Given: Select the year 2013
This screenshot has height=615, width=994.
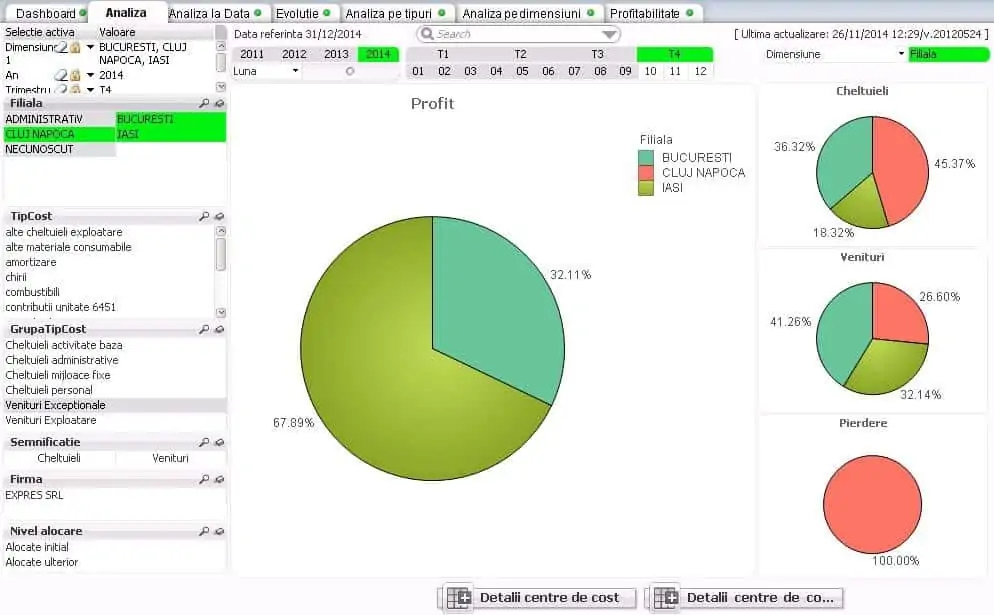Looking at the screenshot, I should [x=336, y=55].
